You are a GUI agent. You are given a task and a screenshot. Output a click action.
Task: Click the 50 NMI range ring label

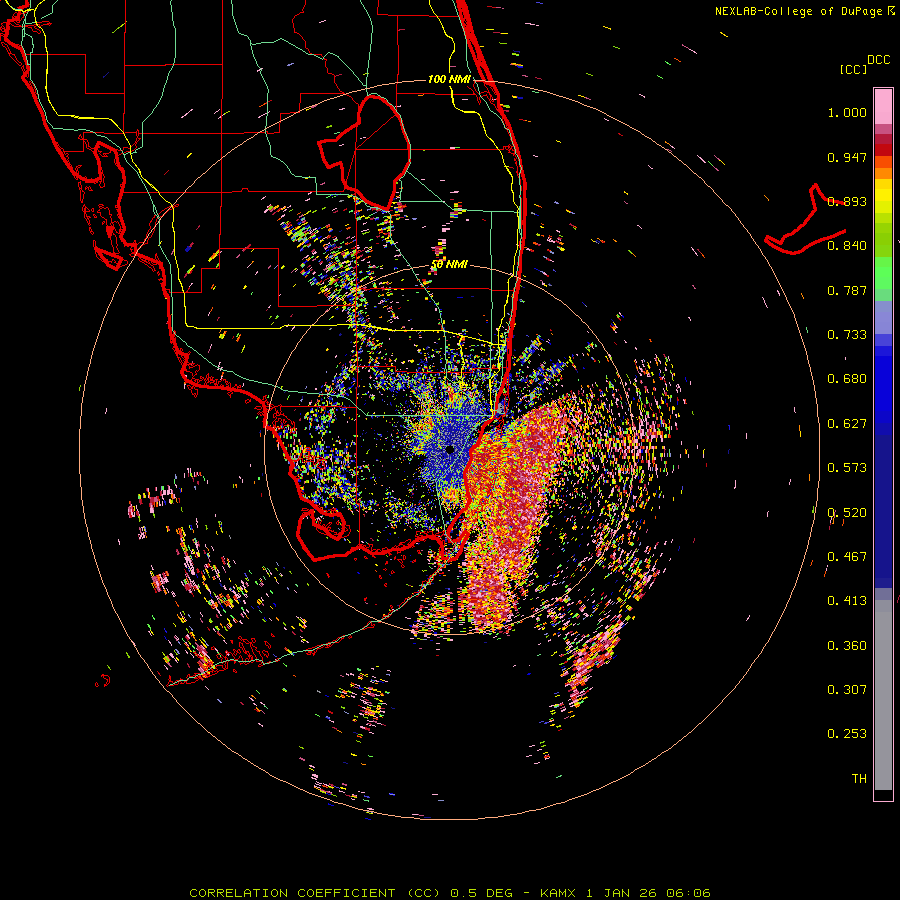(x=449, y=265)
